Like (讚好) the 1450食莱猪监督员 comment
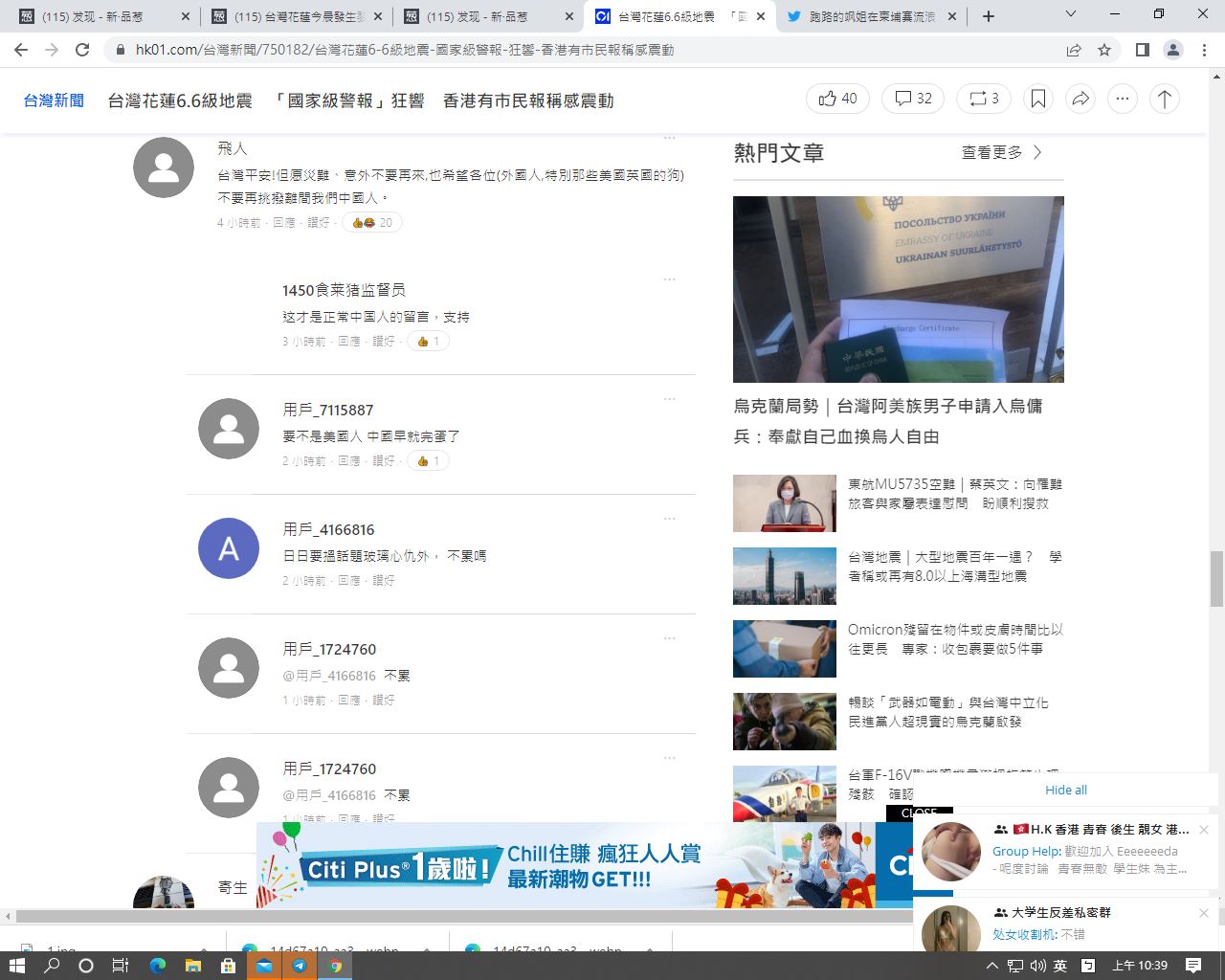Image resolution: width=1225 pixels, height=980 pixels. [384, 341]
